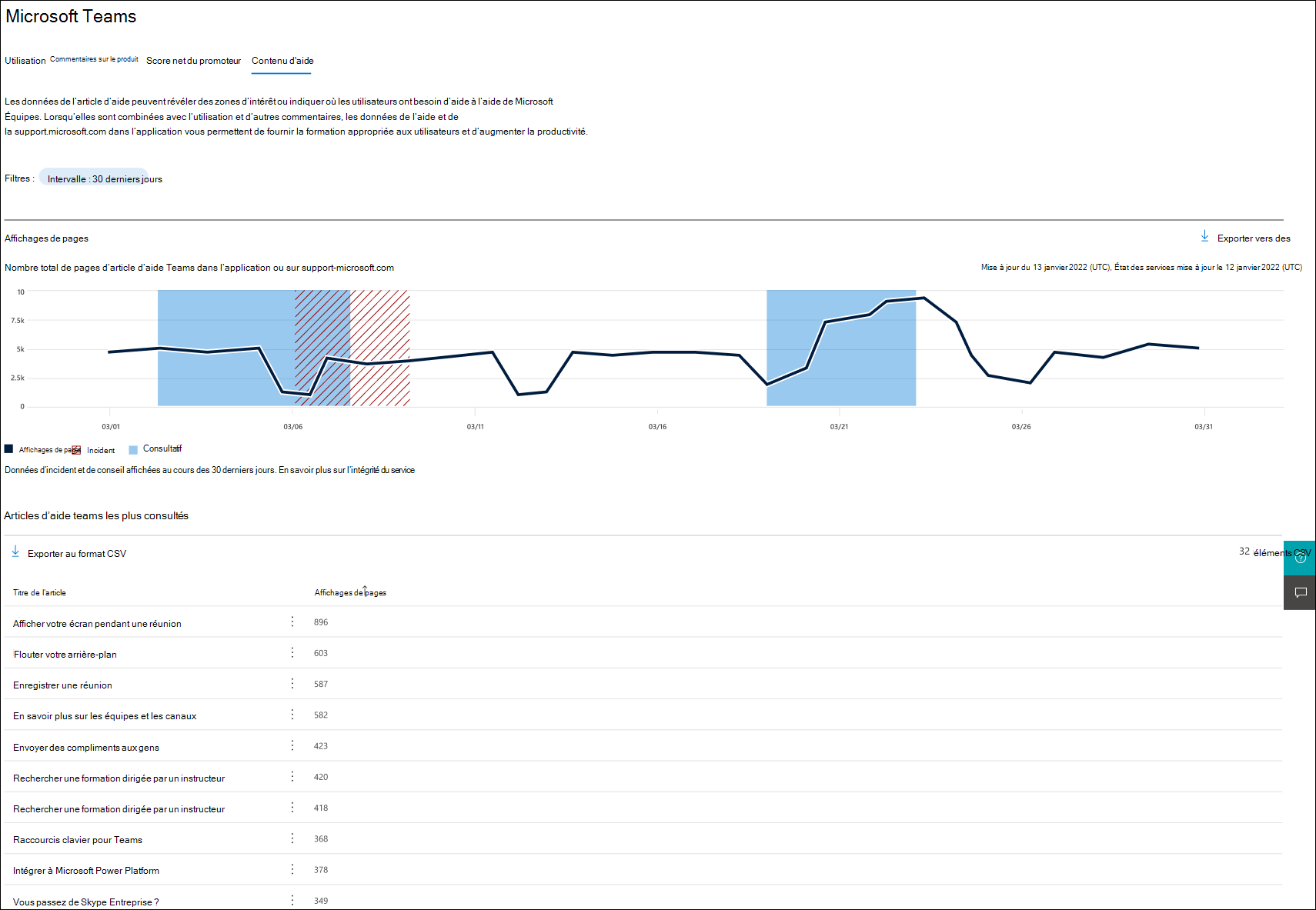Open more options for Vous passez de Skype Entreprise

[x=292, y=900]
